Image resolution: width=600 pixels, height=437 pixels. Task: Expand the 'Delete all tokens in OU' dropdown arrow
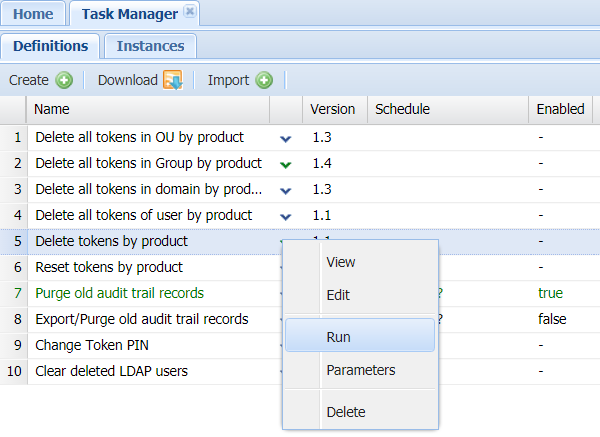point(285,138)
